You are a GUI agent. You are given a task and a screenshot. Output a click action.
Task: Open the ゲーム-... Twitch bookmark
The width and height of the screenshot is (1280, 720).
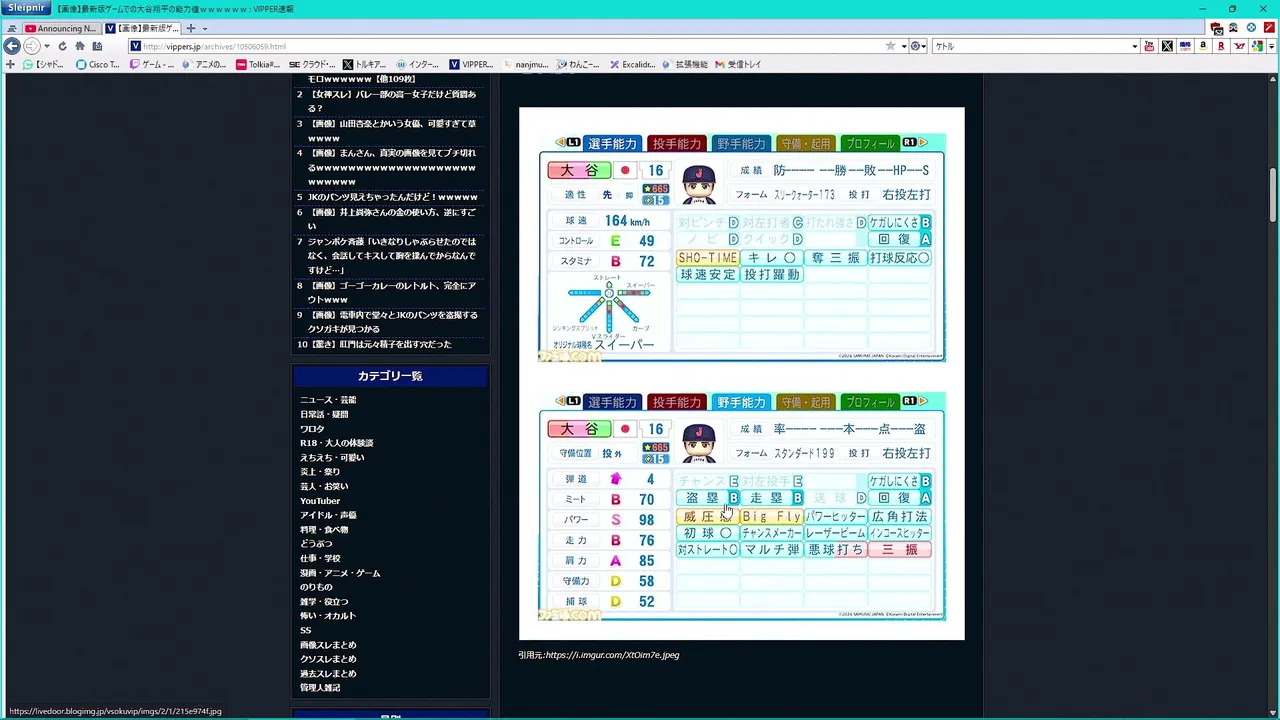pos(152,64)
